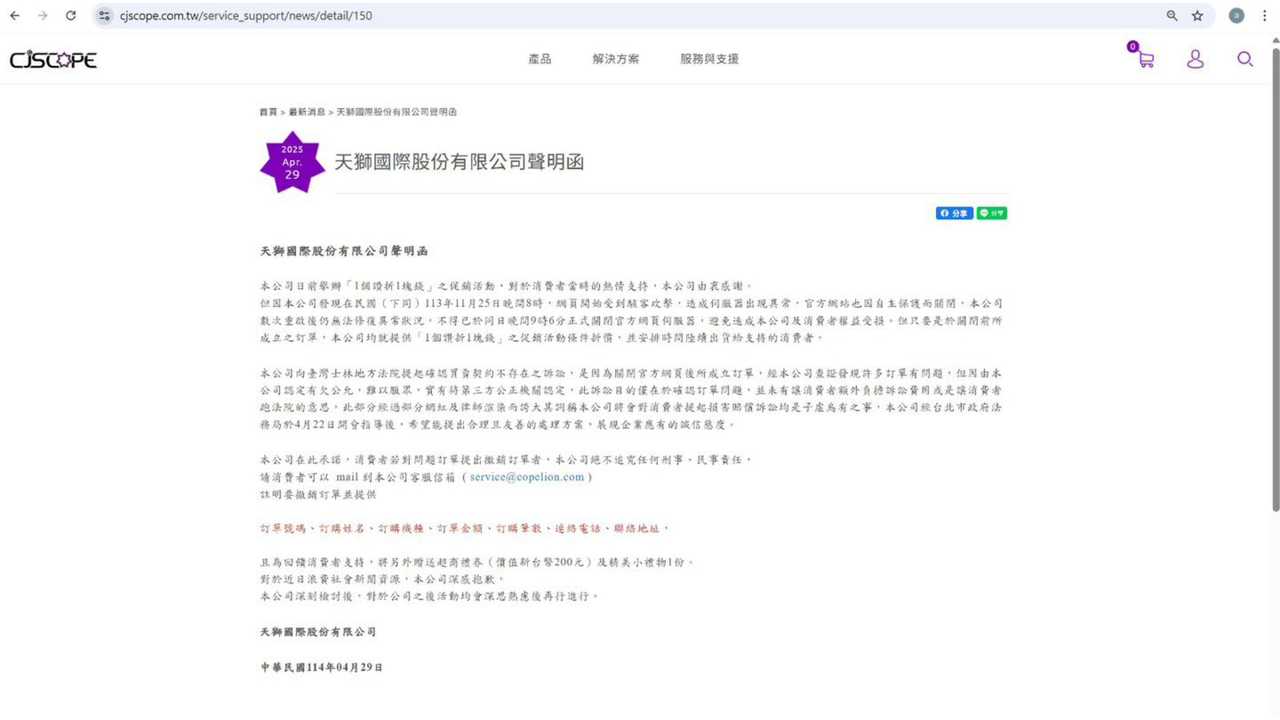This screenshot has height=720, width=1280.
Task: Open site search magnifier icon
Action: pos(1245,59)
